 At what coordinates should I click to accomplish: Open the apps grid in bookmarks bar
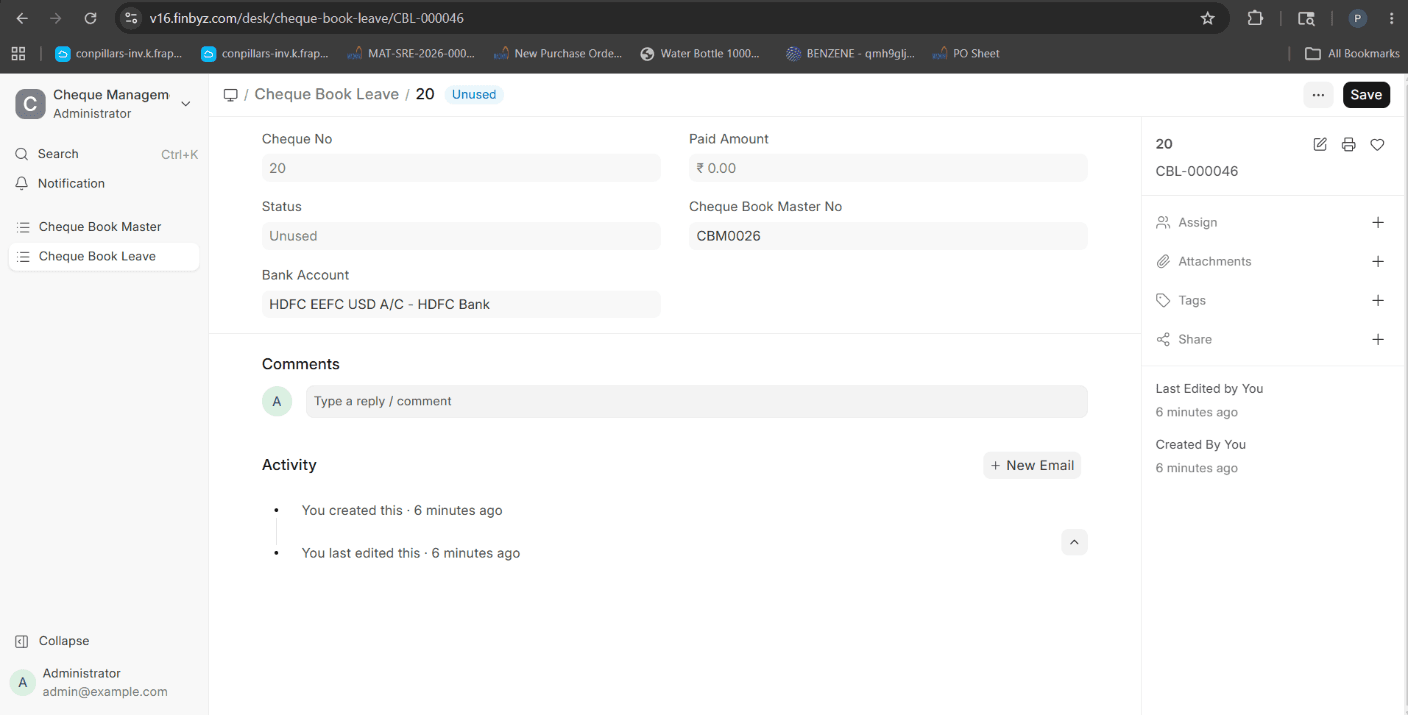point(18,54)
